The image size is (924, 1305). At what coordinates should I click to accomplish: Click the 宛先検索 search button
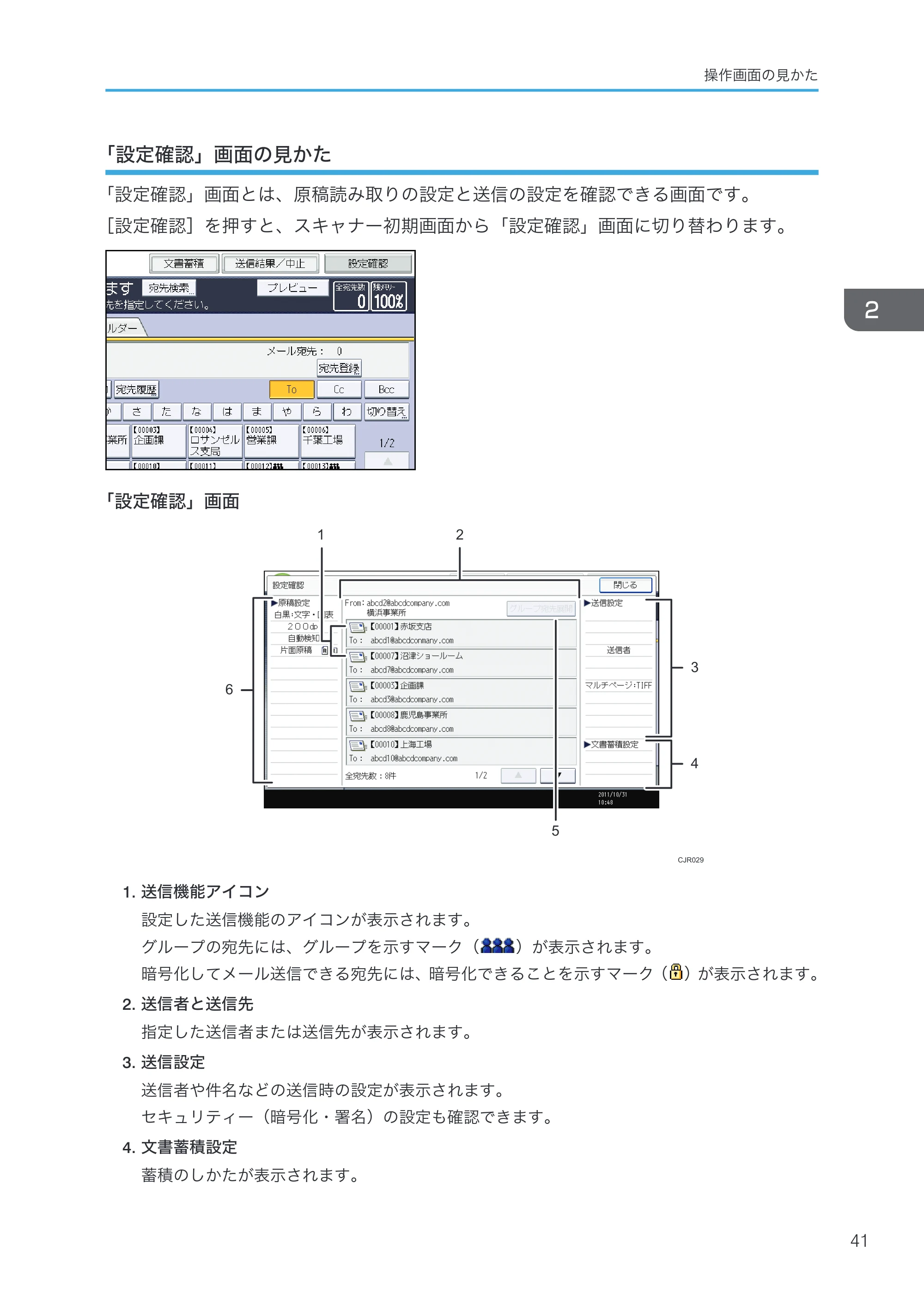click(169, 288)
